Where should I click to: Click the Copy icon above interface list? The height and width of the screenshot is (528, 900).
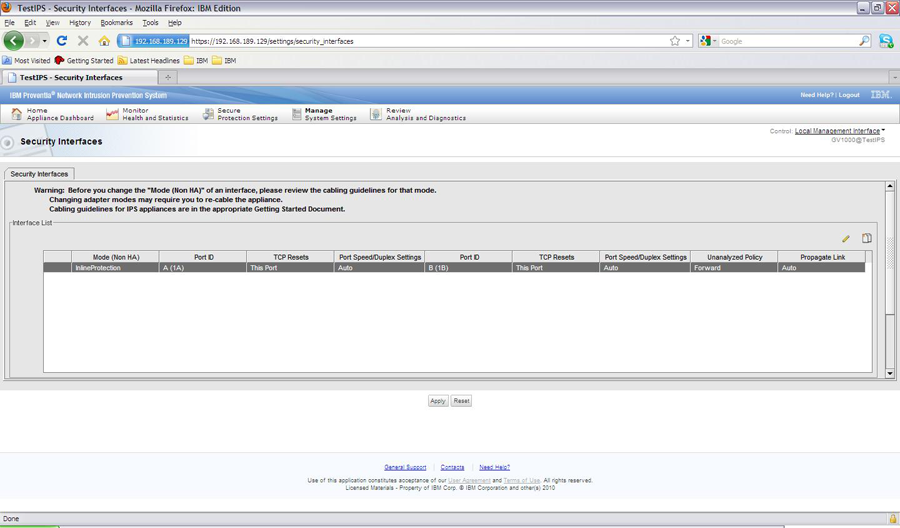867,238
